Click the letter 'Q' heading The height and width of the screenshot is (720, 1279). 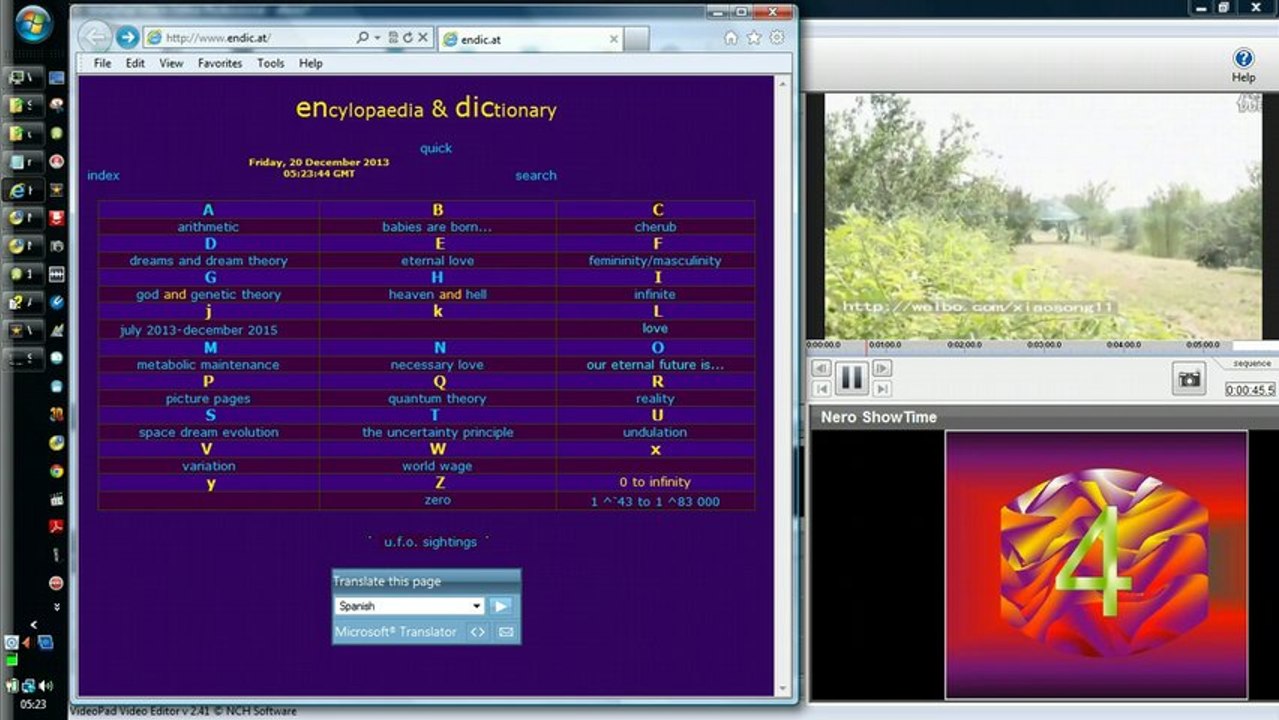click(x=438, y=381)
